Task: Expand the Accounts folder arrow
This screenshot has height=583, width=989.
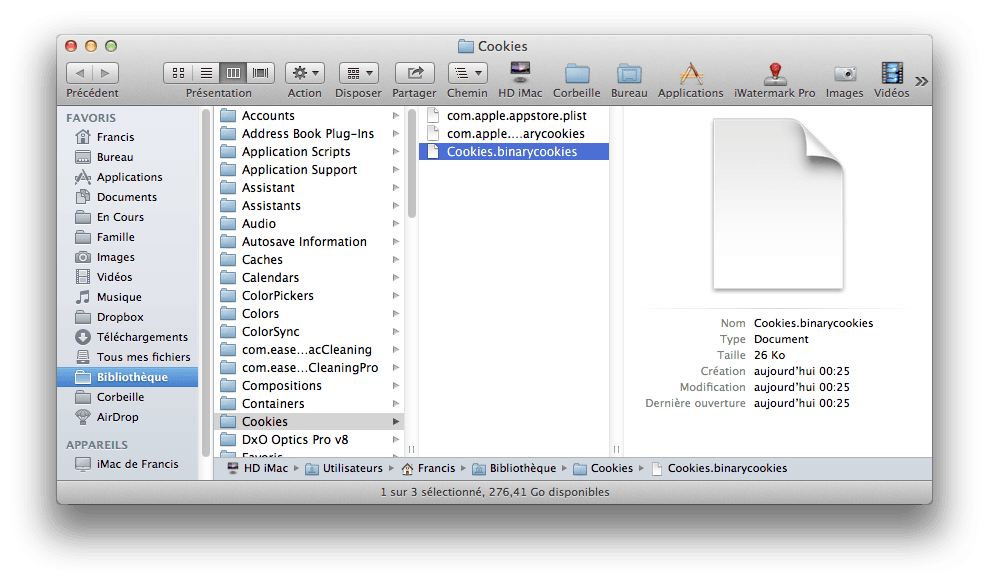Action: 395,115
